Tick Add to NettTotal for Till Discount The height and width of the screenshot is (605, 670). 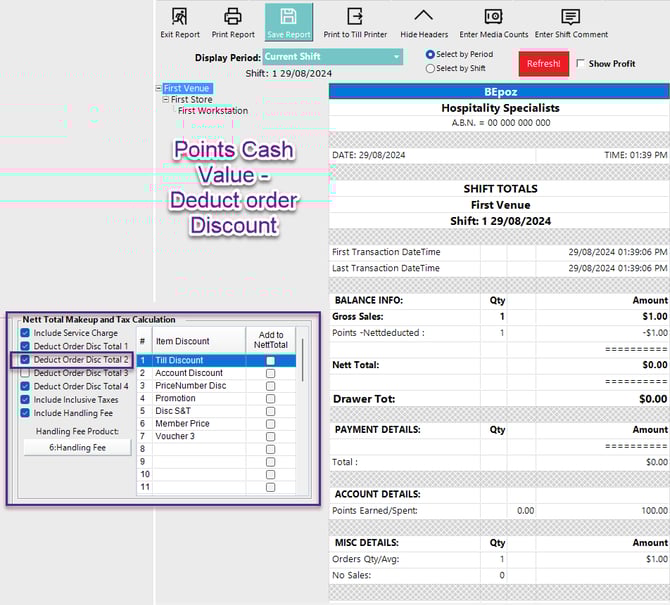click(270, 360)
